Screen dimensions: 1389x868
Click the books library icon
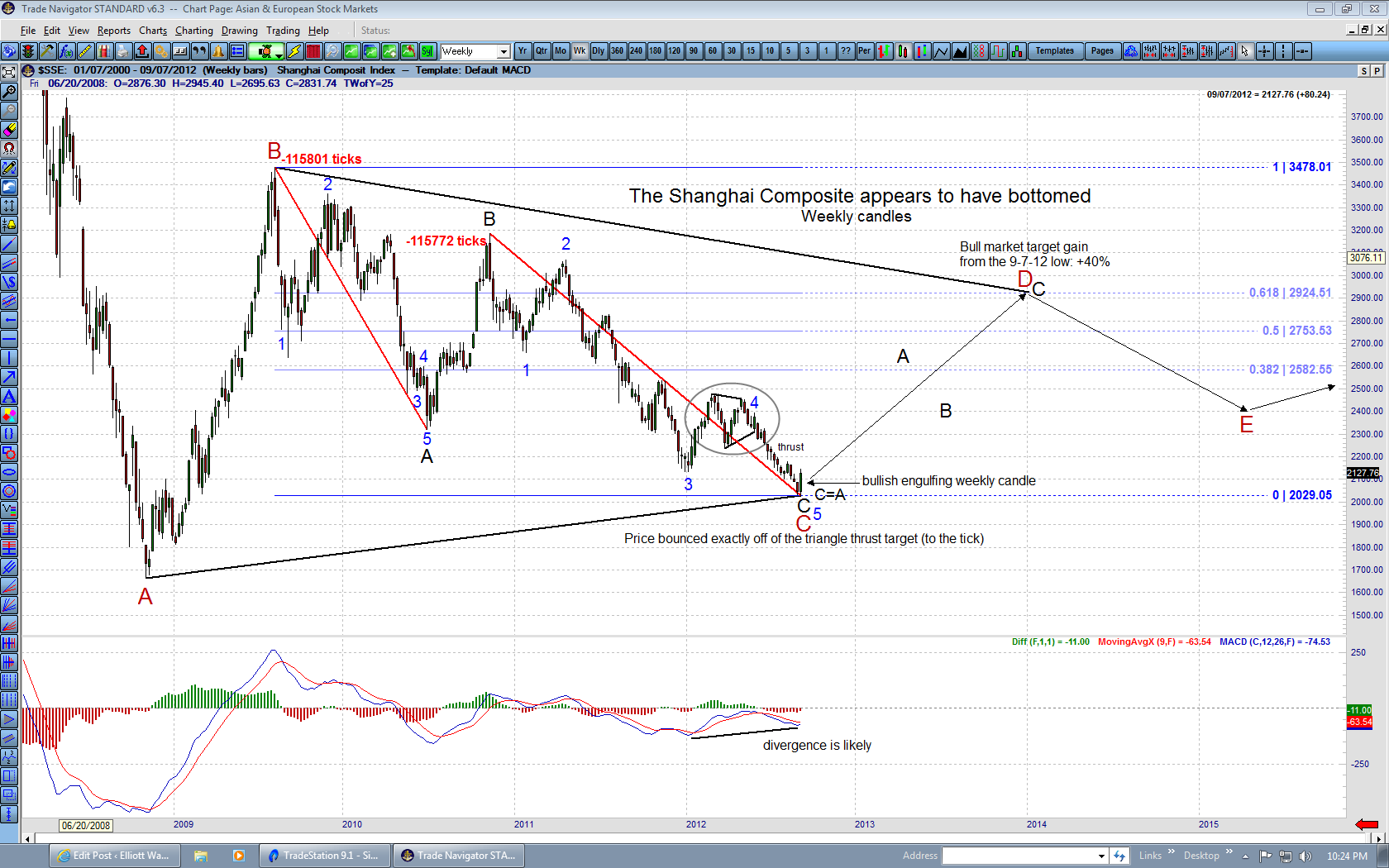tap(104, 51)
